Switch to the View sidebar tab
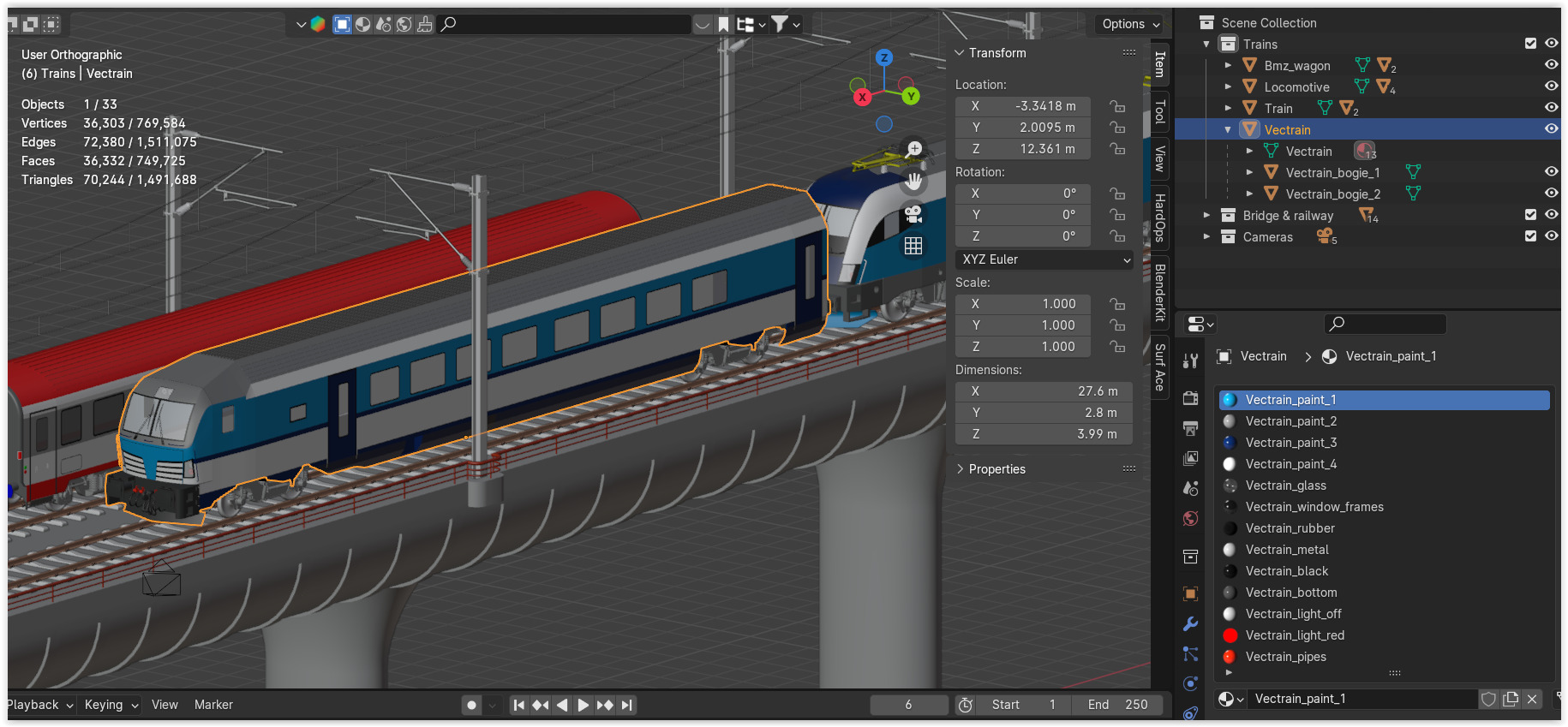Viewport: 1568px width, 727px height. pos(1159,158)
